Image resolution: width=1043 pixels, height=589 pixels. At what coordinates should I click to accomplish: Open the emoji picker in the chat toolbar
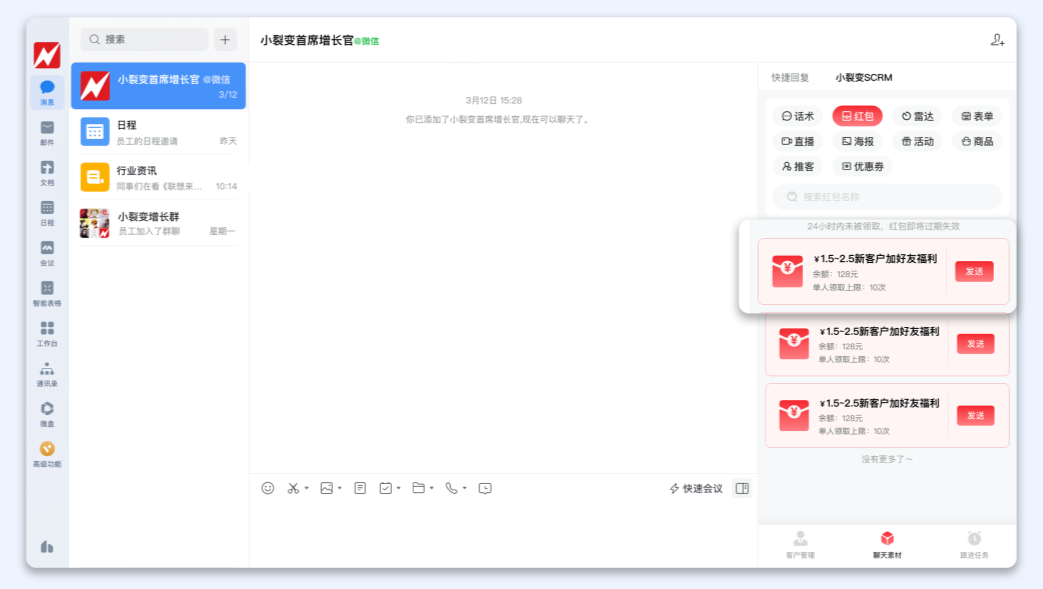pos(266,488)
